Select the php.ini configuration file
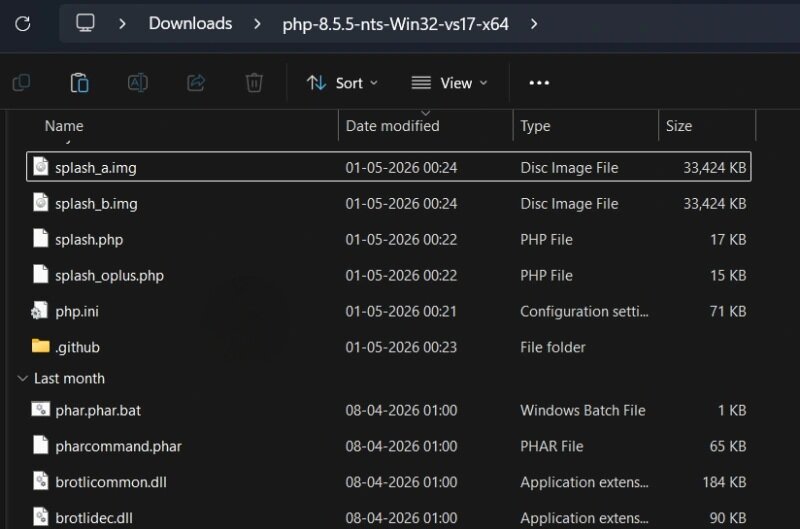The height and width of the screenshot is (529, 800). pos(388,311)
